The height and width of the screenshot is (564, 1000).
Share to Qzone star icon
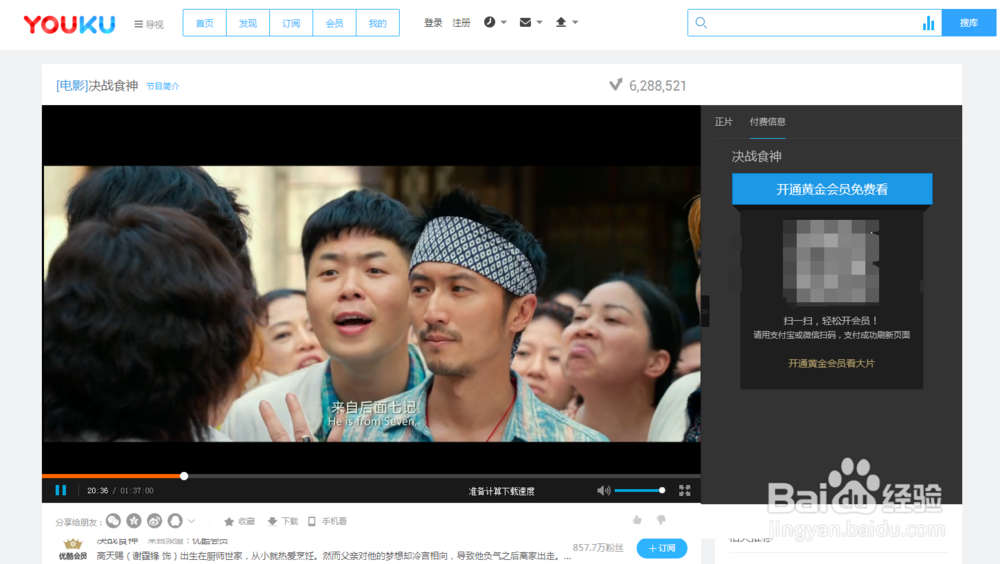[134, 521]
